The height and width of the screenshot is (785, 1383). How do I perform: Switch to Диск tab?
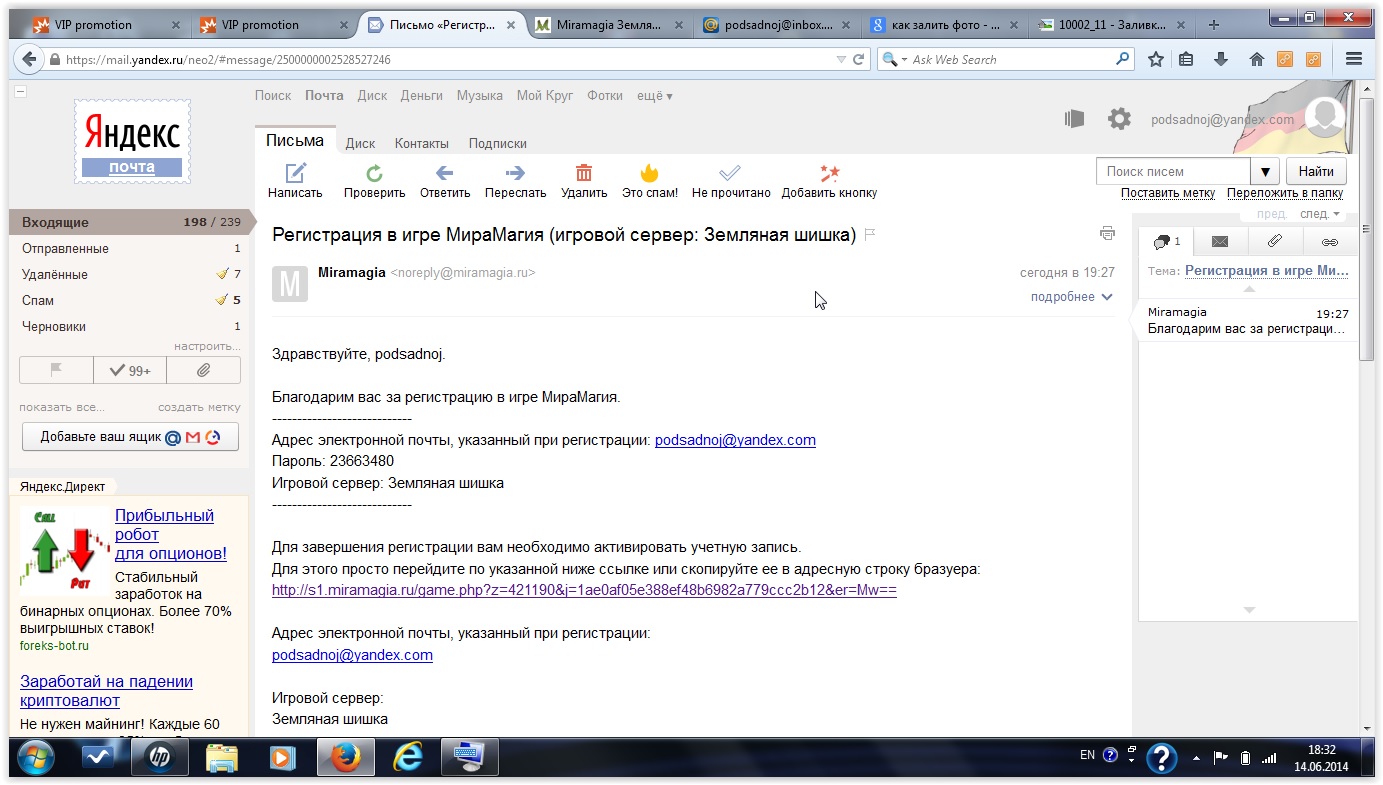[x=360, y=143]
